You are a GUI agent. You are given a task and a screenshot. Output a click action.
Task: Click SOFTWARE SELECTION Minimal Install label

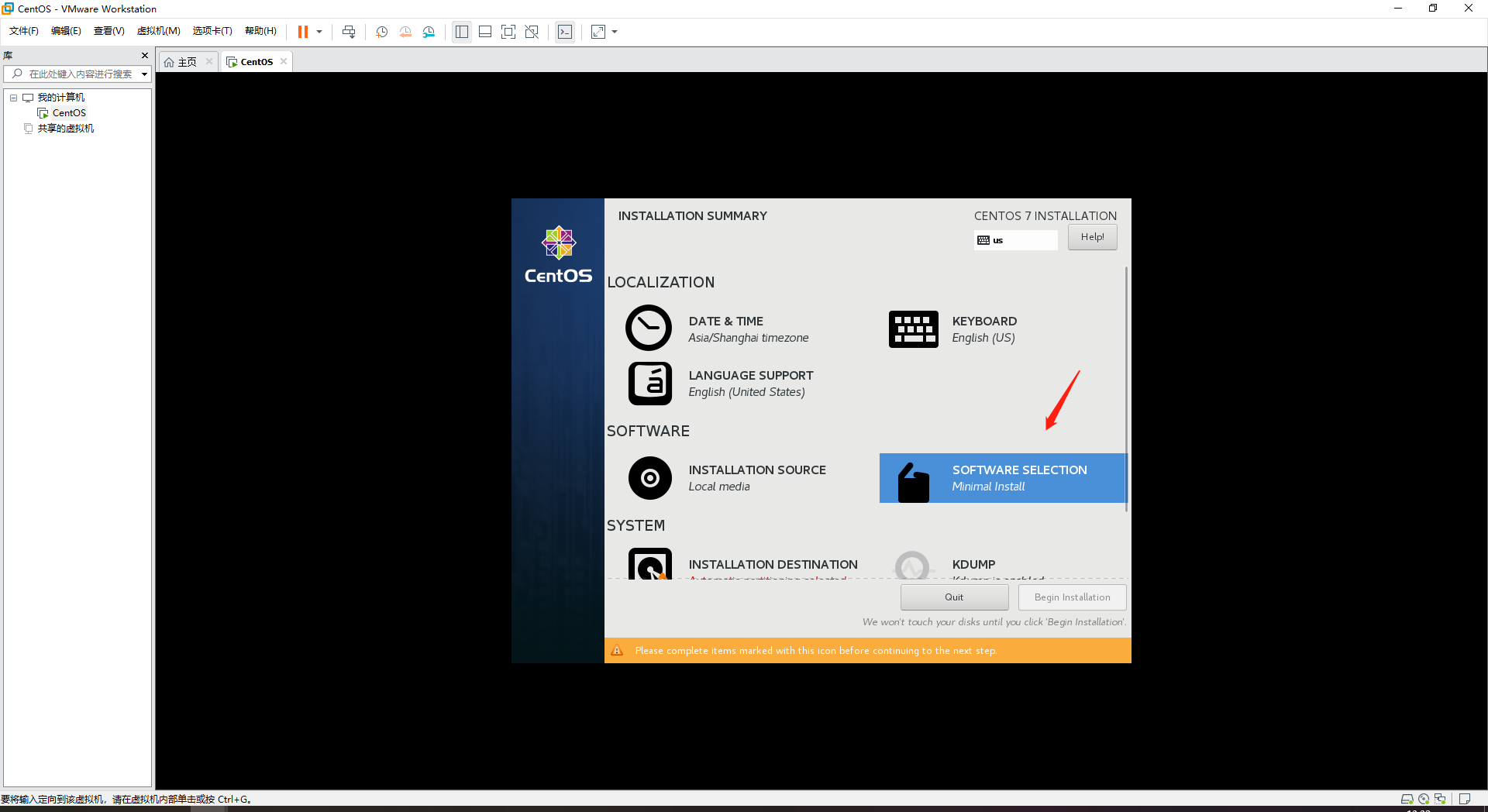1019,478
